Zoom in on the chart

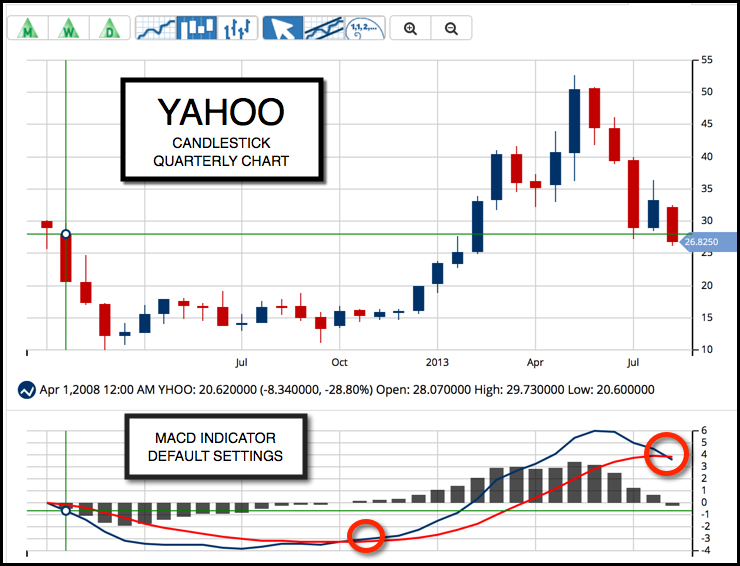tap(411, 28)
